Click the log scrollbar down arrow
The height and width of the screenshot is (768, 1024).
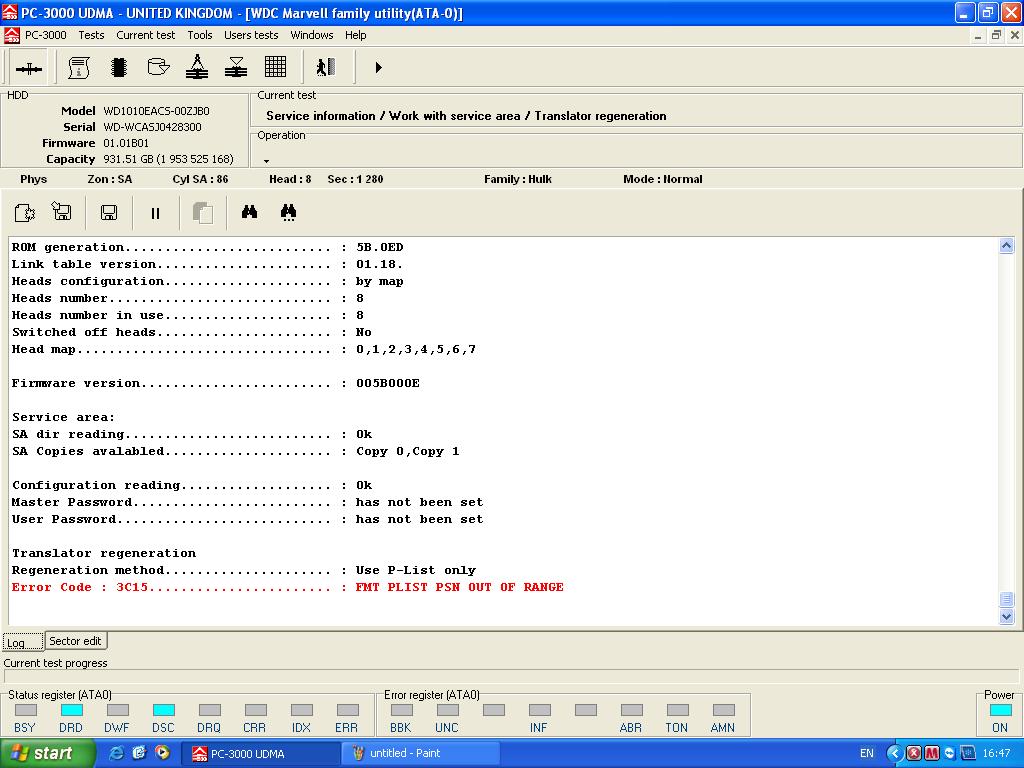(1006, 616)
